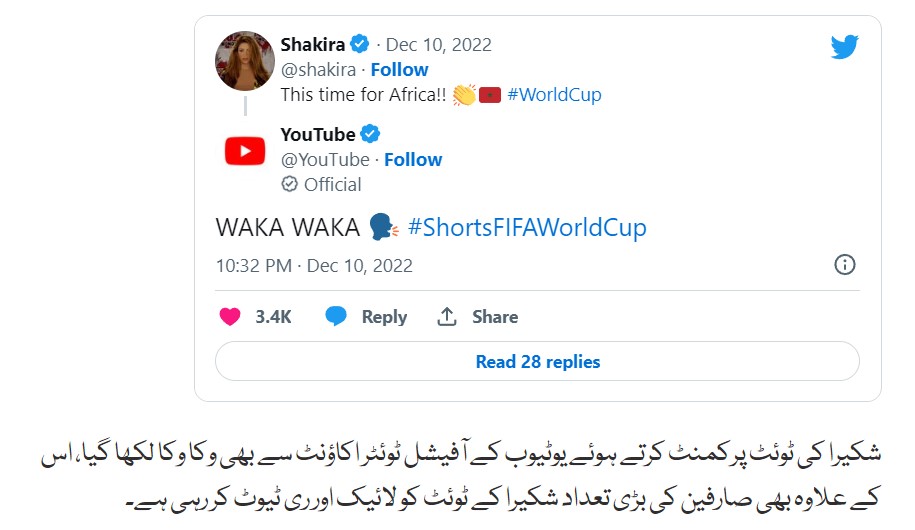The width and height of the screenshot is (915, 530).
Task: Click Shakira's verified badge
Action: coord(359,45)
